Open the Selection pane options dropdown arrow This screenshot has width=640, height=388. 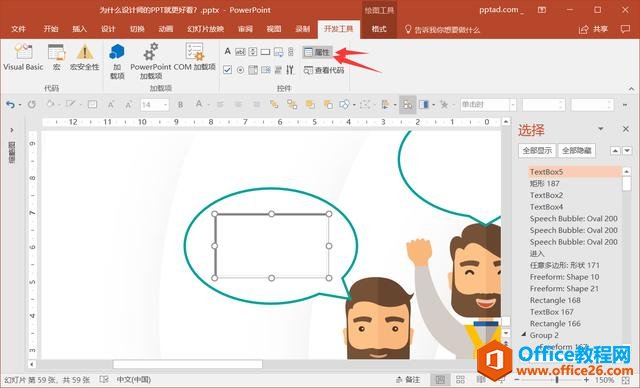[x=600, y=129]
